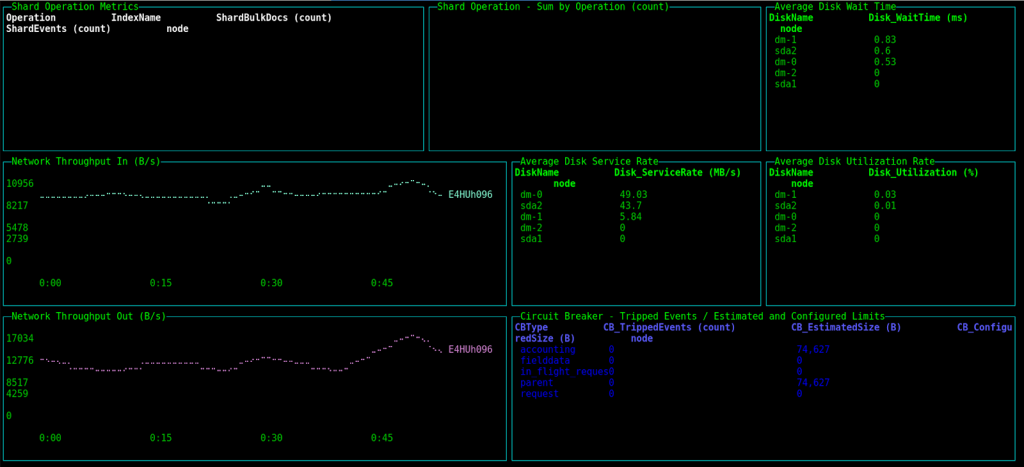Select the parent circuit breaker estimated size value

[813, 383]
